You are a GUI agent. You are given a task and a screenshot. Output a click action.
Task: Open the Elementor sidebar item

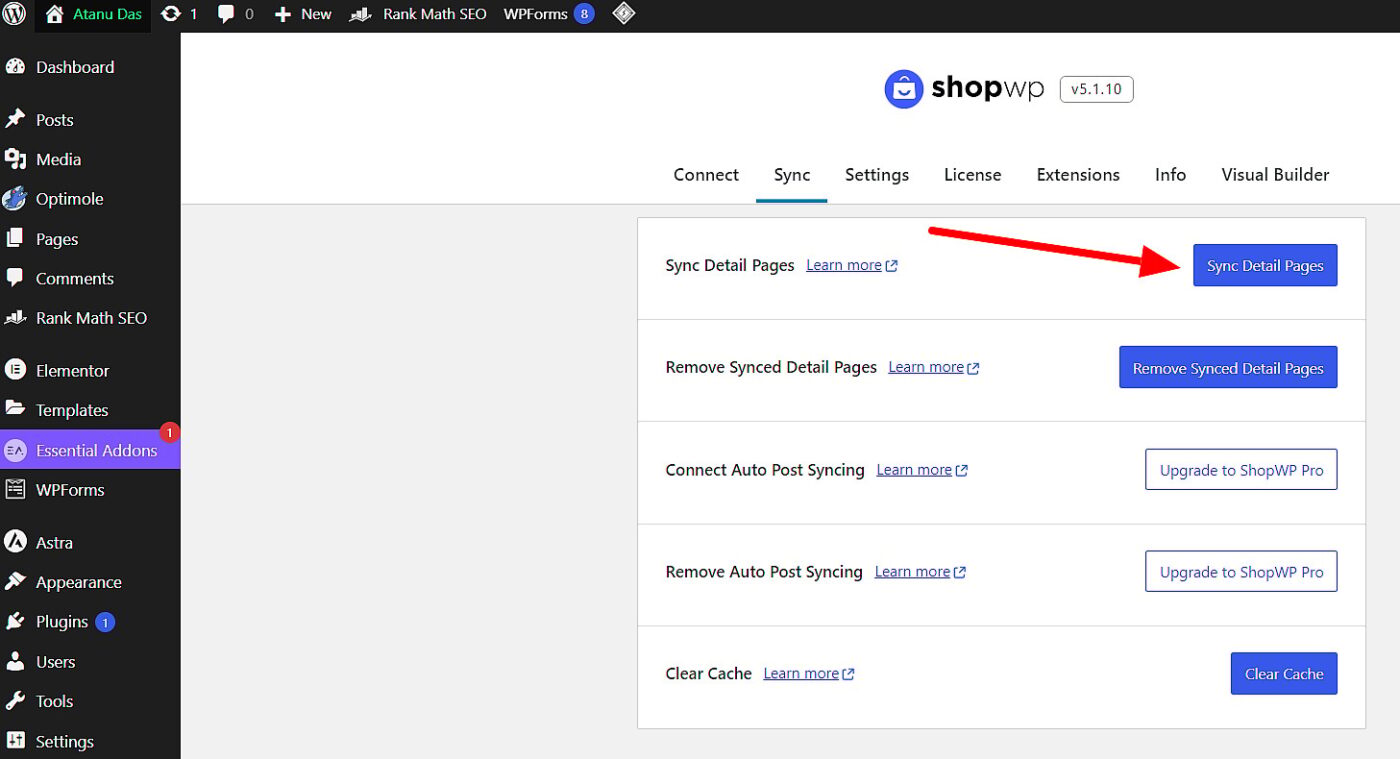click(90, 370)
